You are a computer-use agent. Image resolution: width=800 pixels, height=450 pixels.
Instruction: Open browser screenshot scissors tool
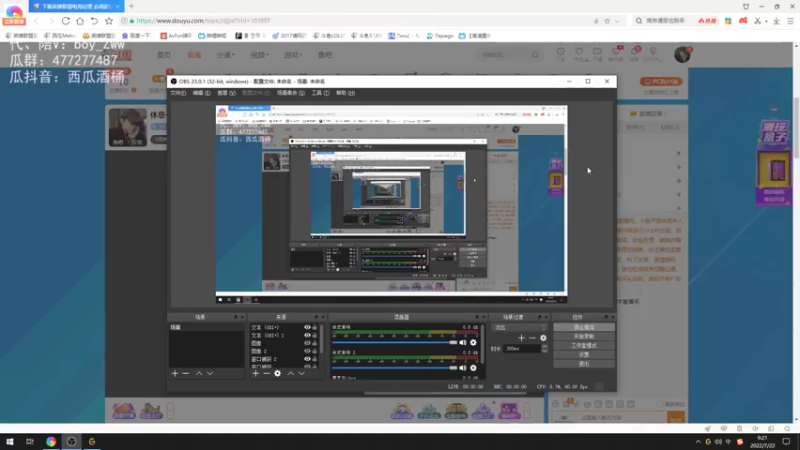(758, 21)
